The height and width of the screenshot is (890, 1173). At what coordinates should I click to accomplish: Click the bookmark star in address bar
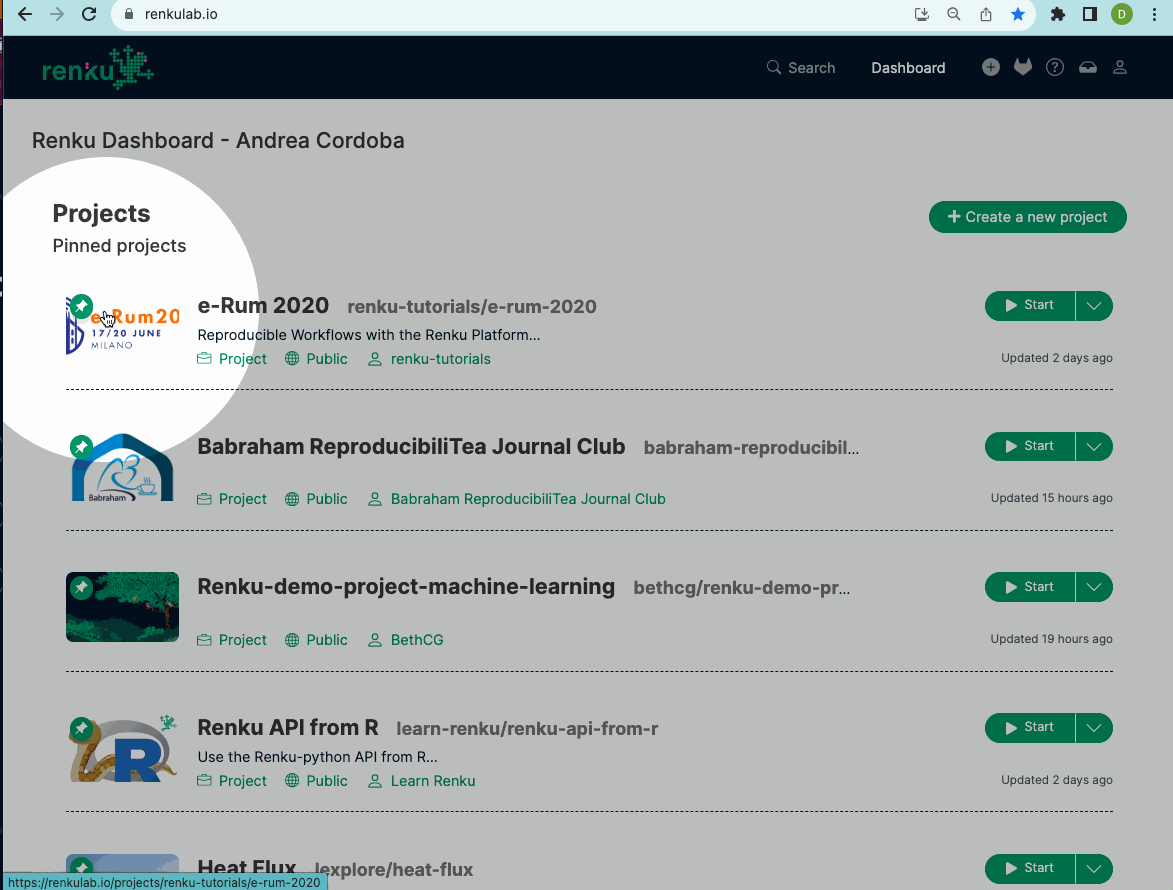(x=1017, y=14)
